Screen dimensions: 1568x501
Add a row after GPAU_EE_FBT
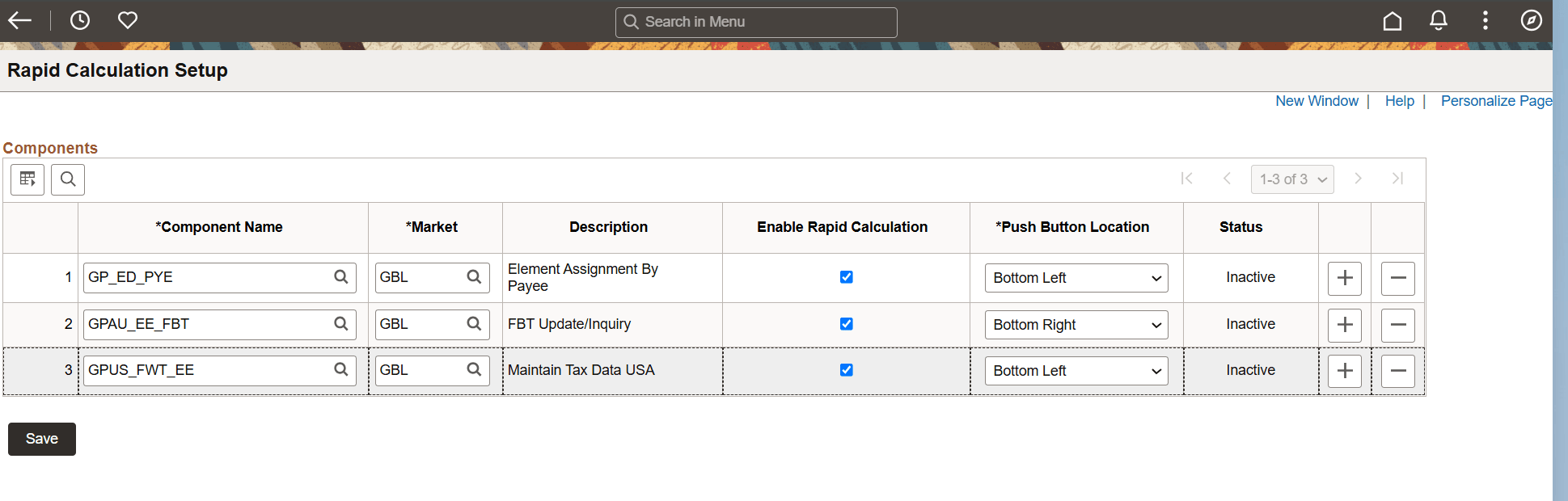(x=1345, y=325)
